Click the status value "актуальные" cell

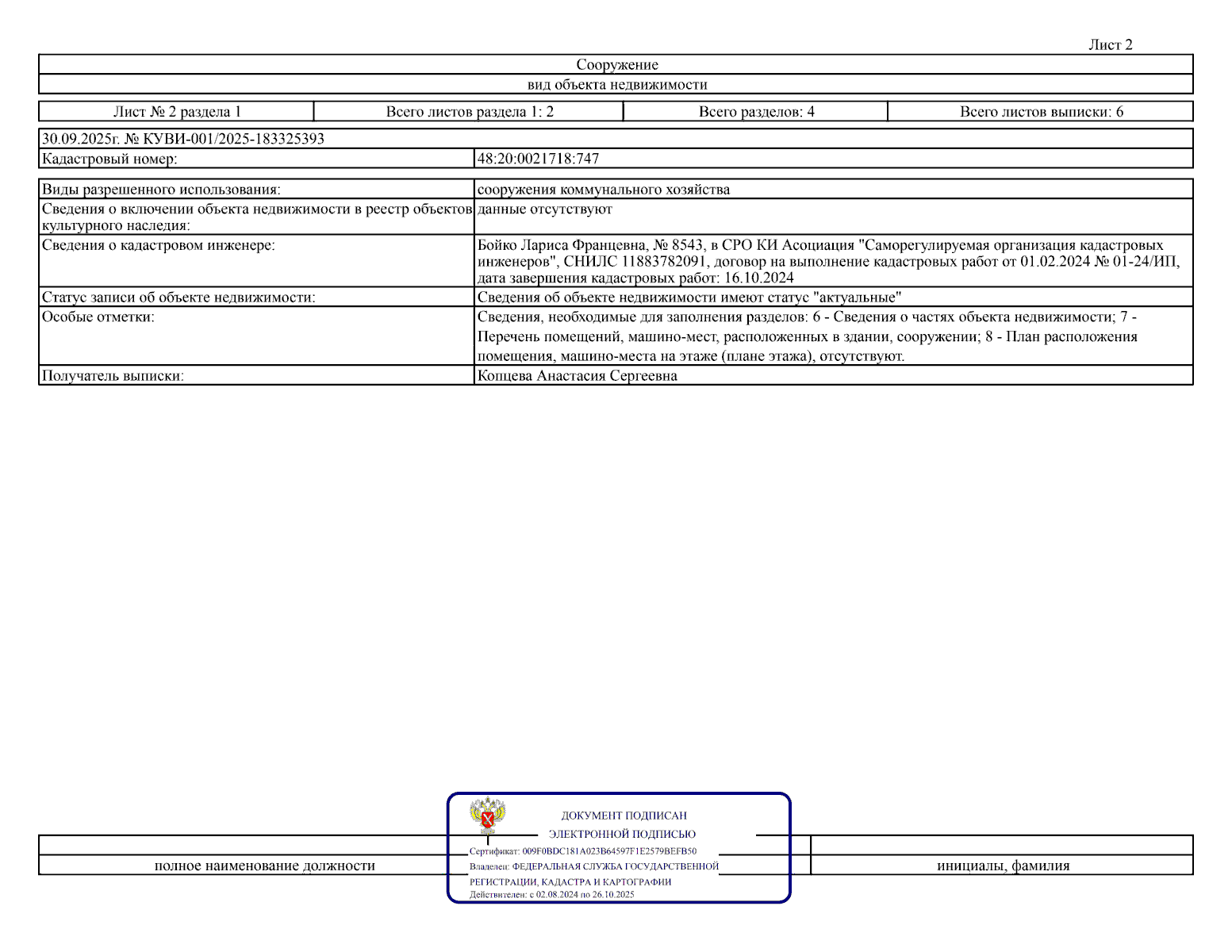[834, 297]
